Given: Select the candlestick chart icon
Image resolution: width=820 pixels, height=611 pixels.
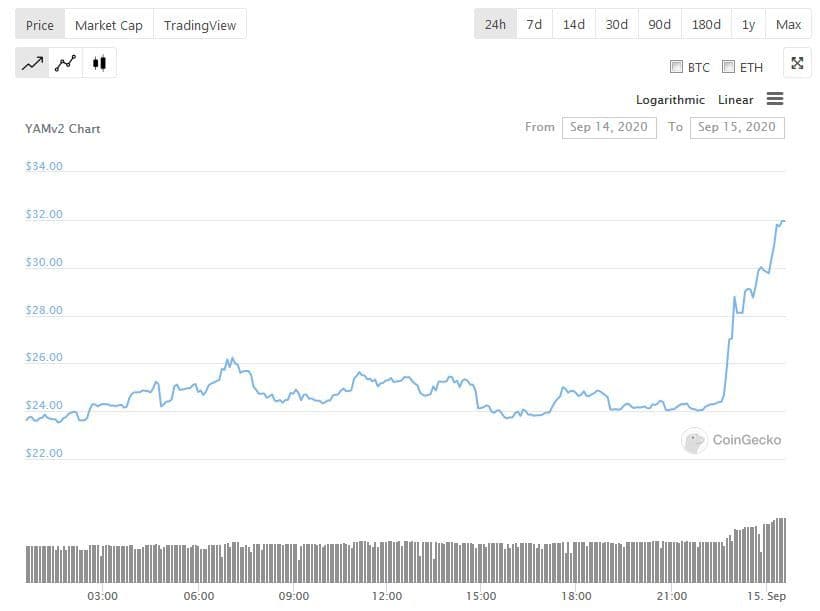Looking at the screenshot, I should (x=98, y=64).
